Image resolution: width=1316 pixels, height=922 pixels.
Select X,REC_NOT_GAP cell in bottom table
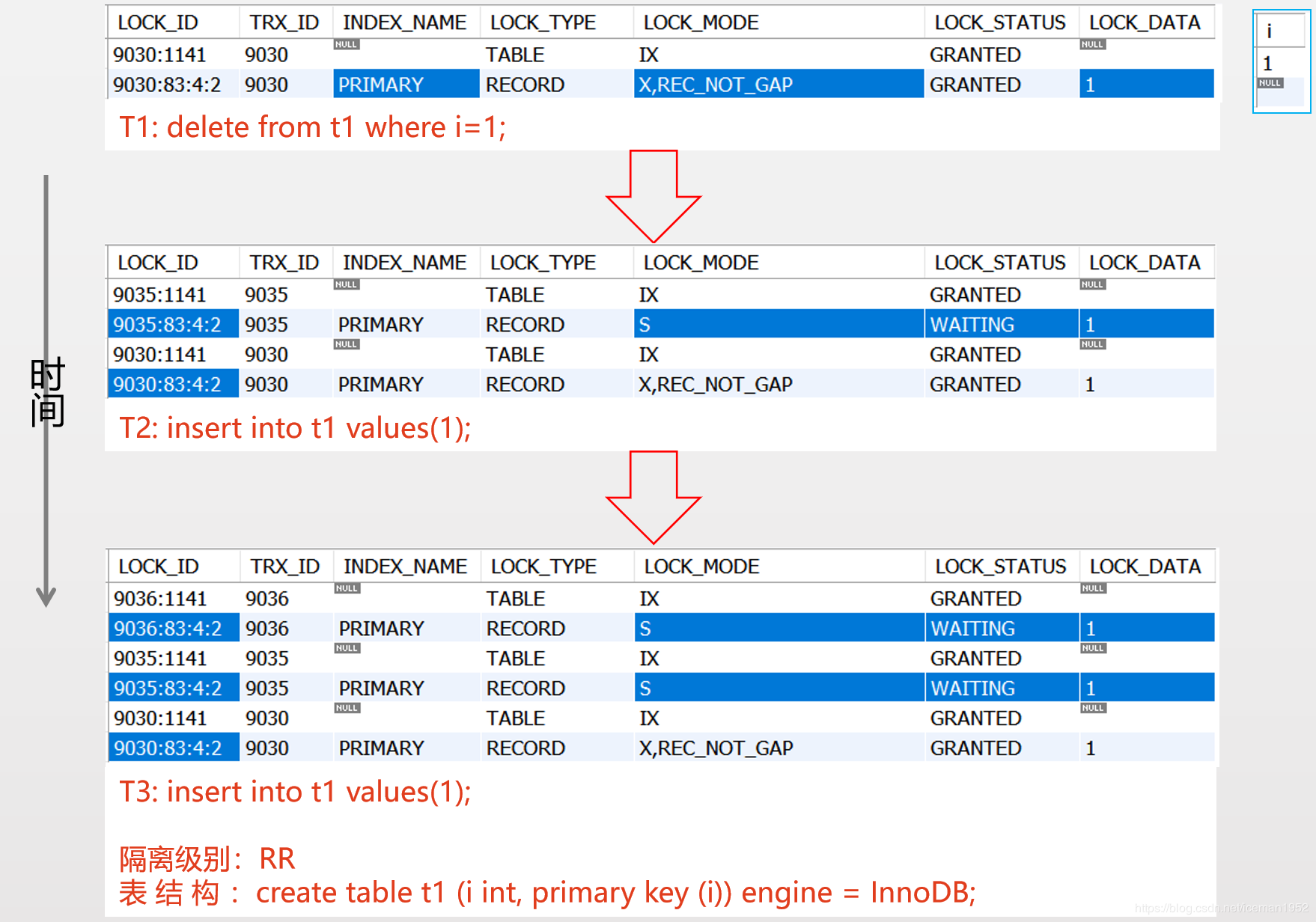[x=779, y=748]
